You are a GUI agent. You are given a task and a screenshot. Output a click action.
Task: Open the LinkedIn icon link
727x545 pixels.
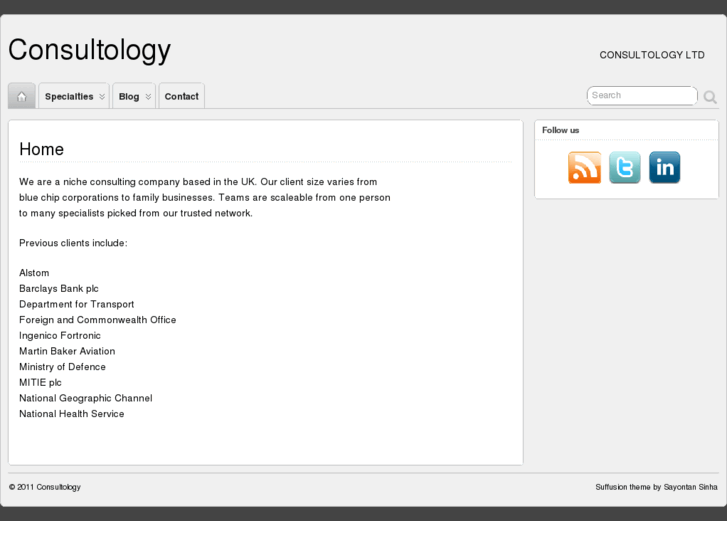[x=664, y=167]
